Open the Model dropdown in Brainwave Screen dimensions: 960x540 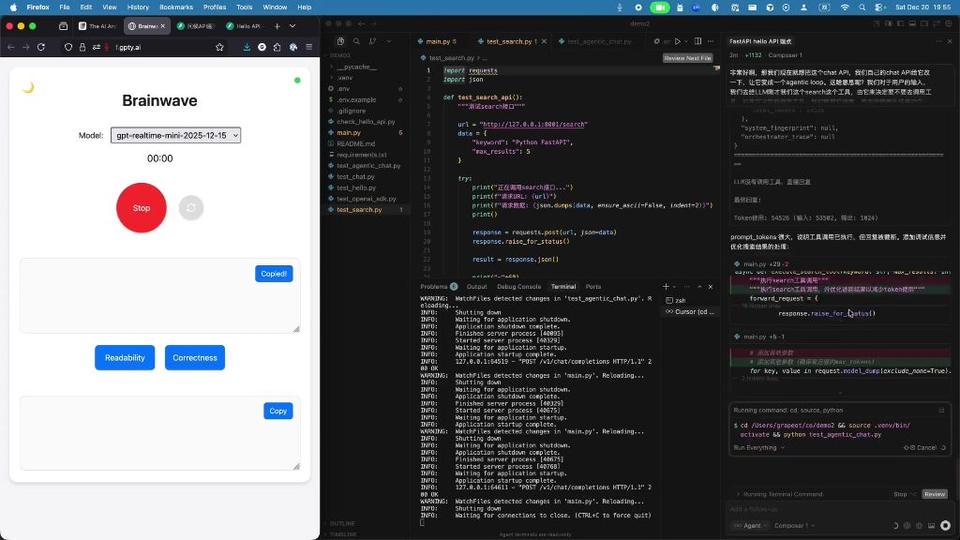[176, 135]
